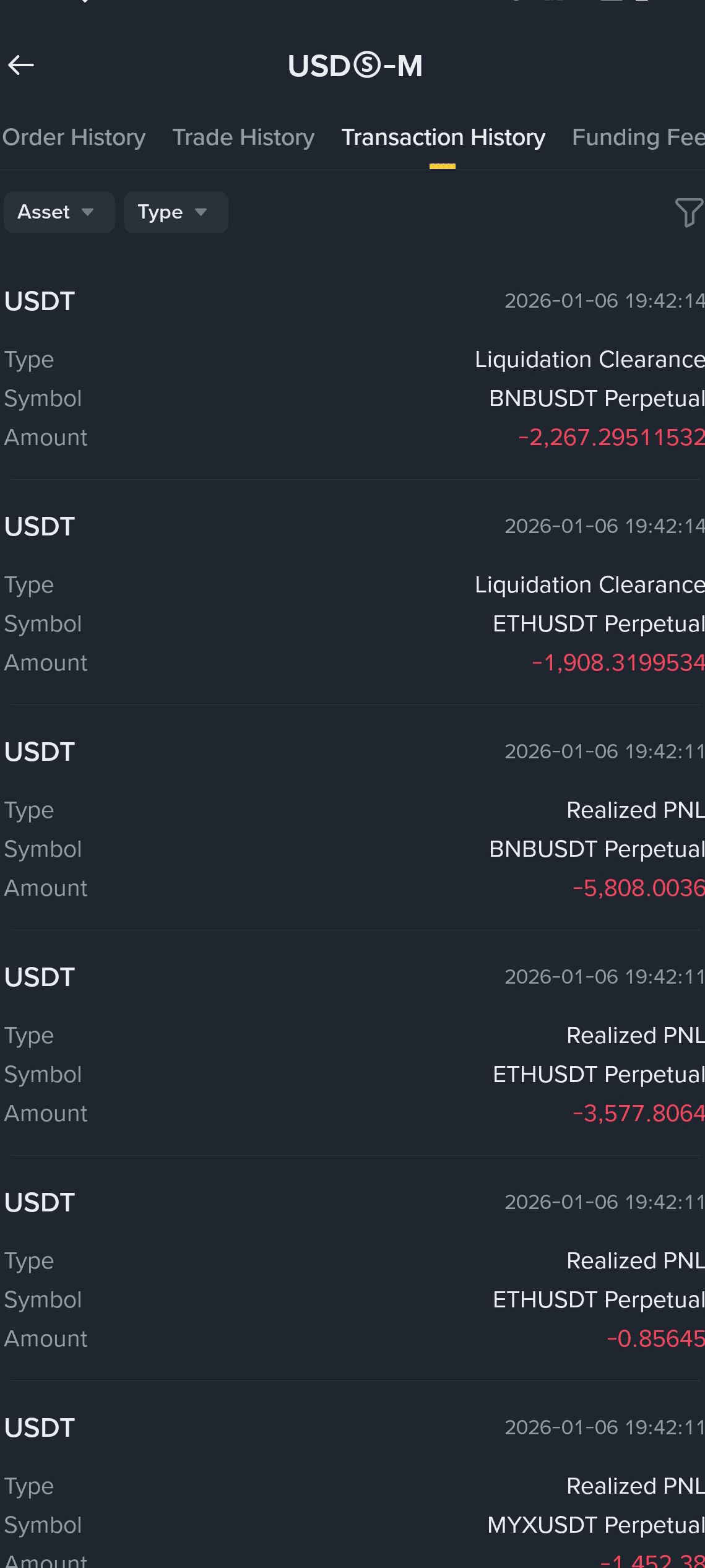The width and height of the screenshot is (705, 1568).
Task: Open ETHUSDT Liquidation Clearance entry
Action: coord(353,593)
